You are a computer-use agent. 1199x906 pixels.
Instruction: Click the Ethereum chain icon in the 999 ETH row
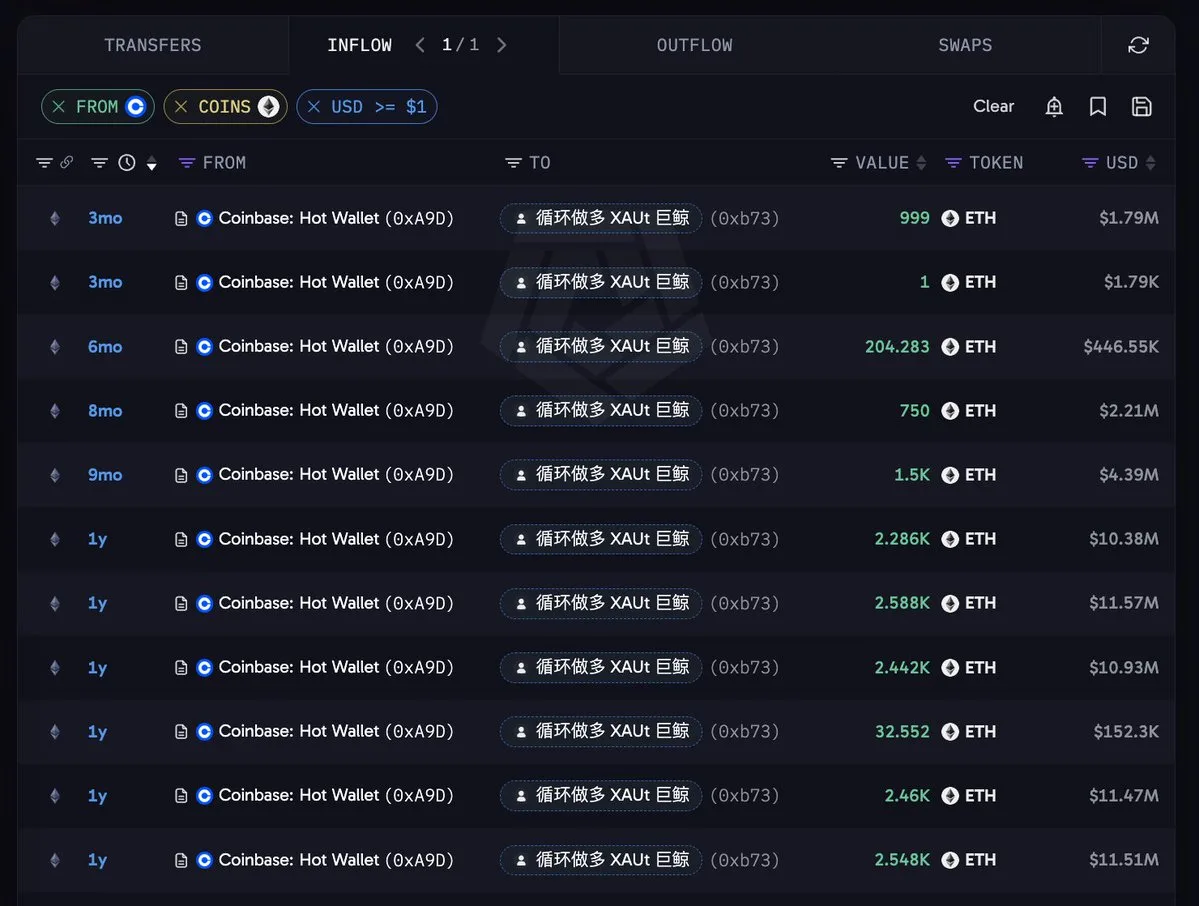(55, 218)
